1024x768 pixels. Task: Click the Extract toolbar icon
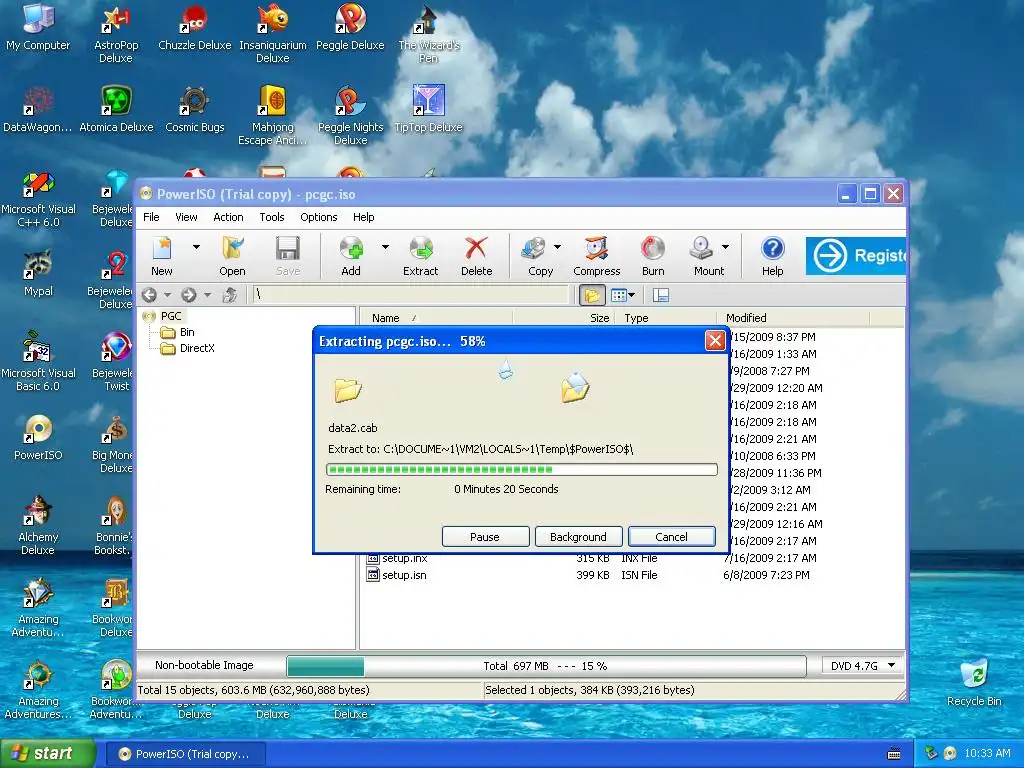421,256
